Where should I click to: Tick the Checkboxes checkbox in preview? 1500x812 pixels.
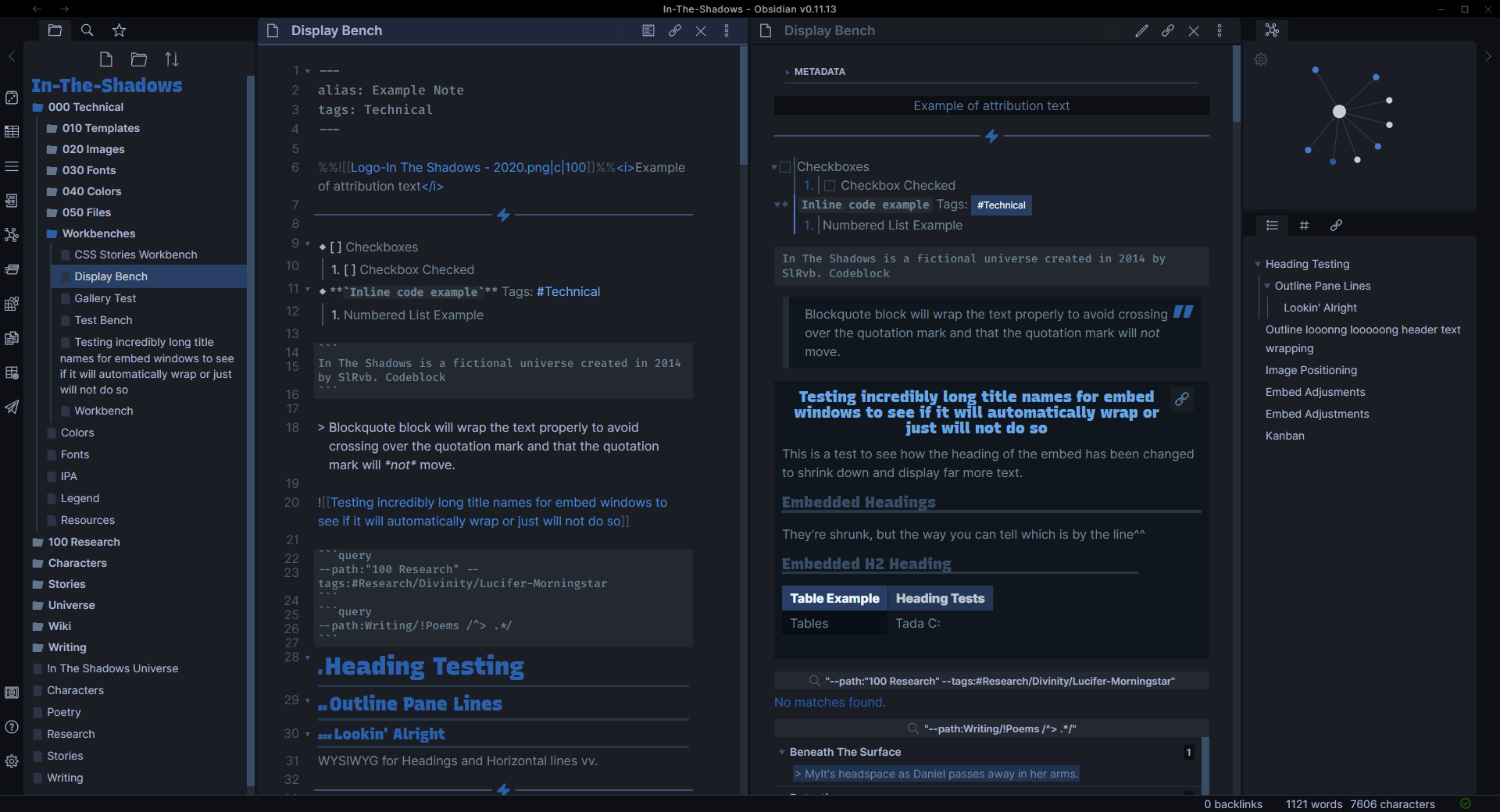[x=786, y=167]
